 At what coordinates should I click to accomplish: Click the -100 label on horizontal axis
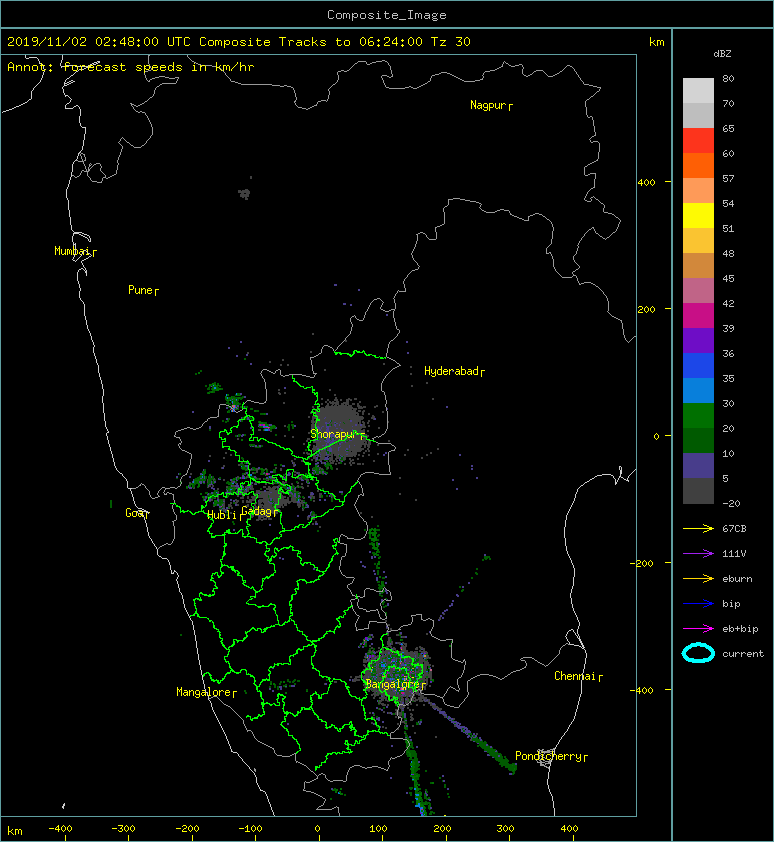tap(250, 829)
